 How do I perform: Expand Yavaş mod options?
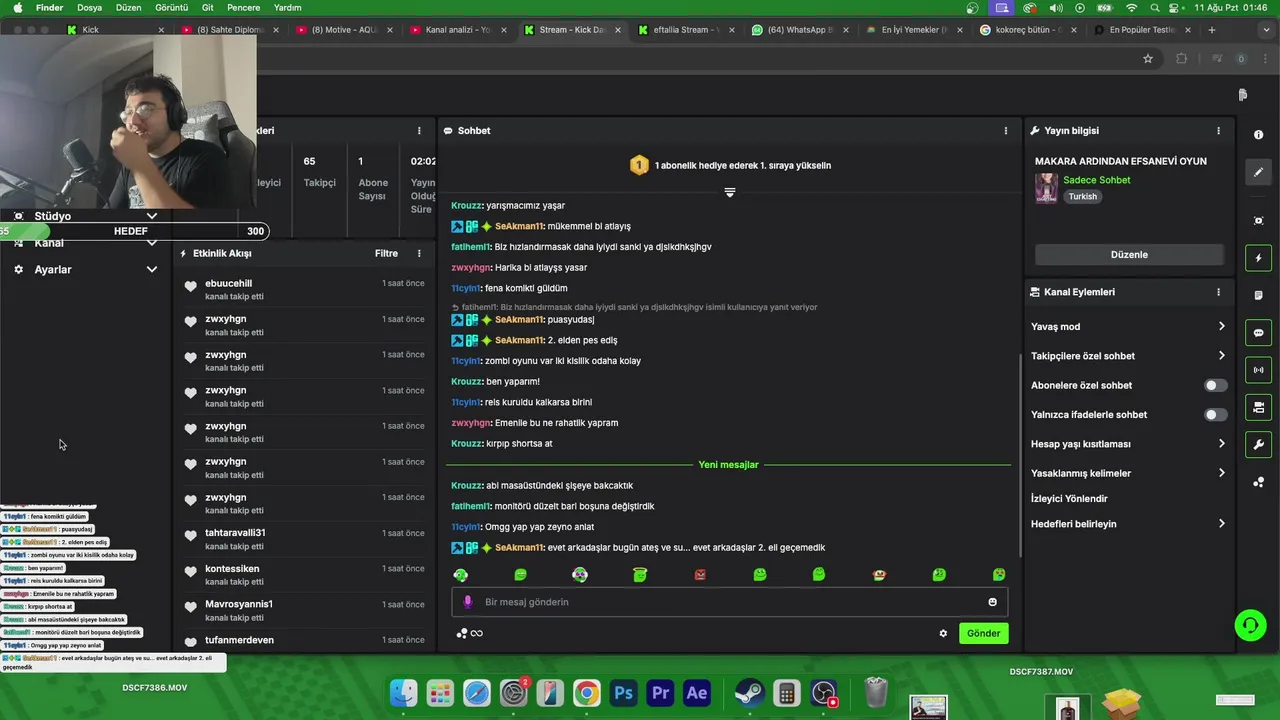[1128, 326]
